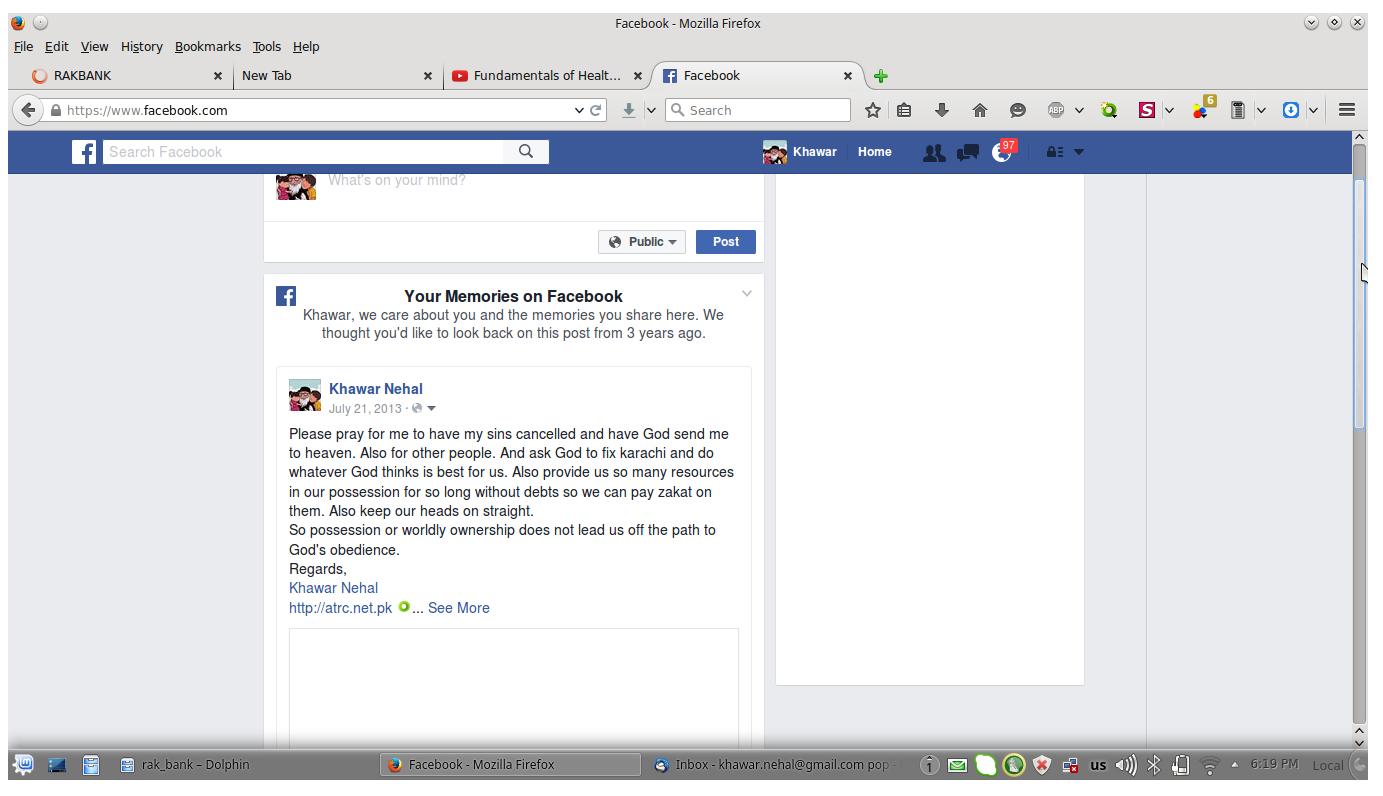Click the blue Post button

[726, 242]
